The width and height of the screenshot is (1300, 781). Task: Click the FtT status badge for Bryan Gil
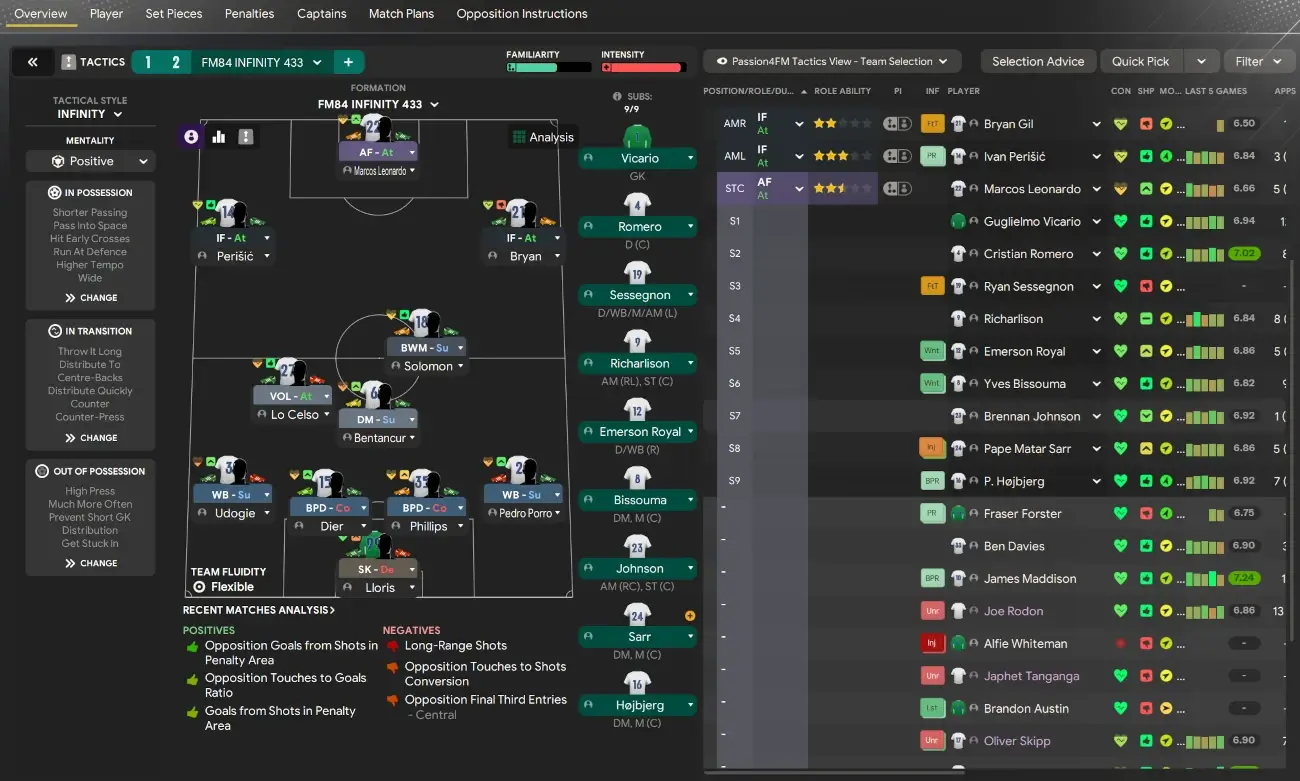click(x=933, y=124)
